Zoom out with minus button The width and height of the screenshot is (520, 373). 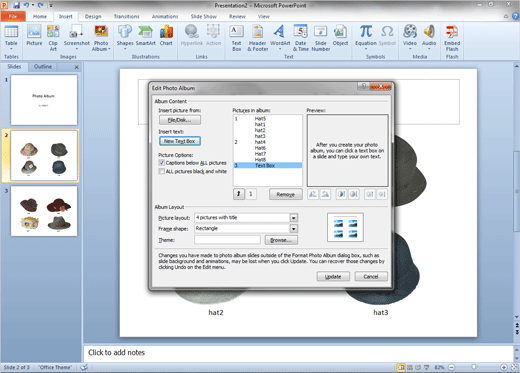452,367
